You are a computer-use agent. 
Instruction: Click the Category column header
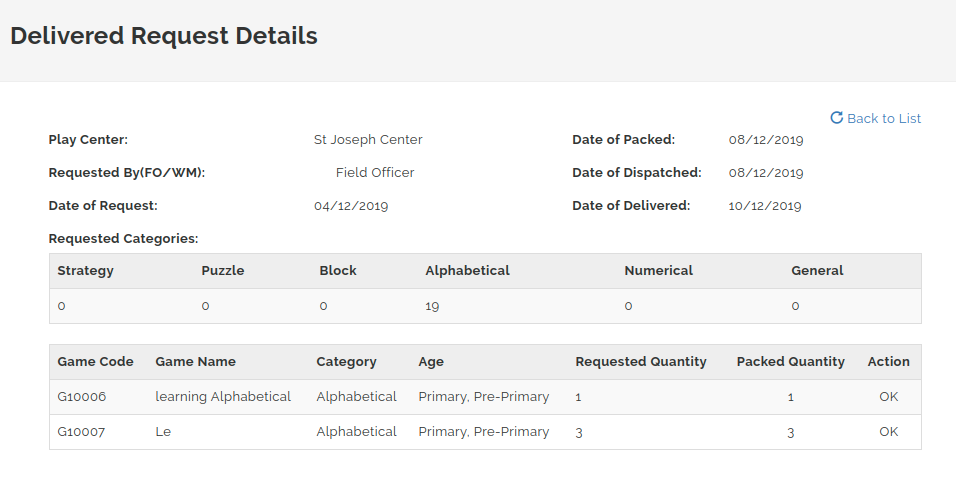point(346,362)
